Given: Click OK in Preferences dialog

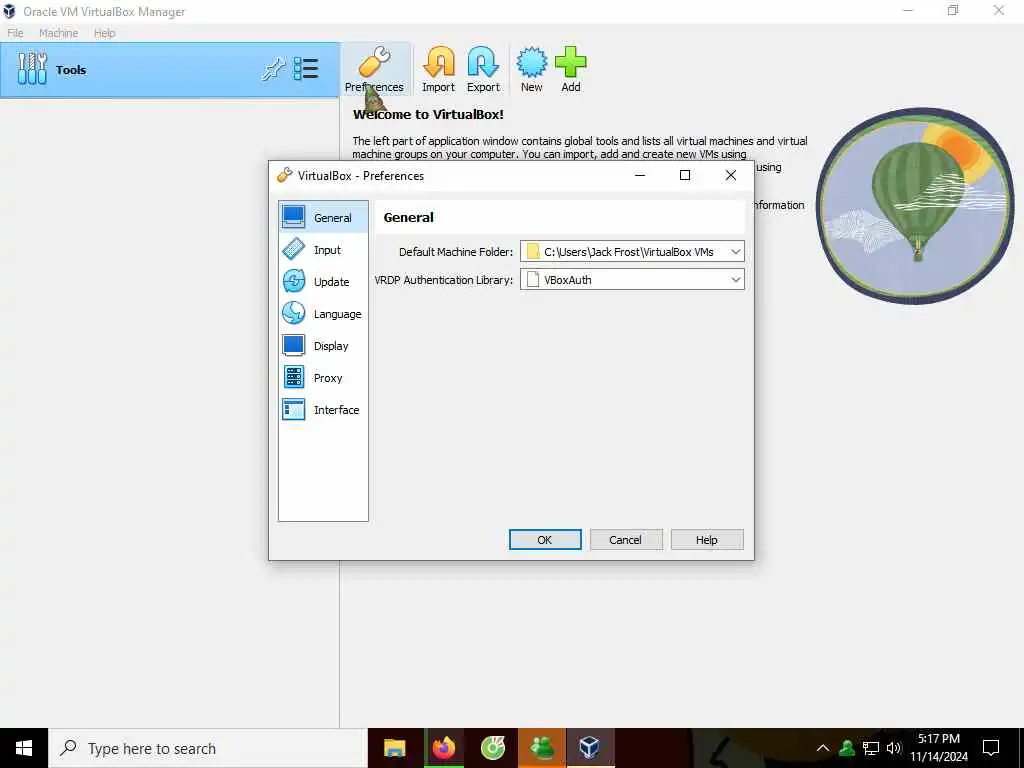Looking at the screenshot, I should [x=545, y=539].
